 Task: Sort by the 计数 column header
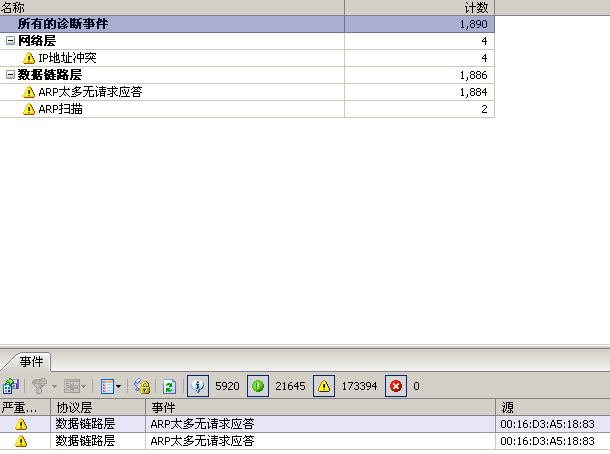pyautogui.click(x=419, y=7)
